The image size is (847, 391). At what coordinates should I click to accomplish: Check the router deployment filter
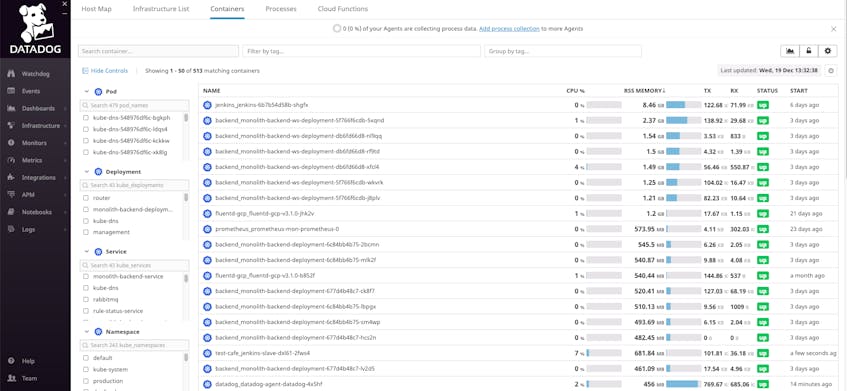pos(85,198)
